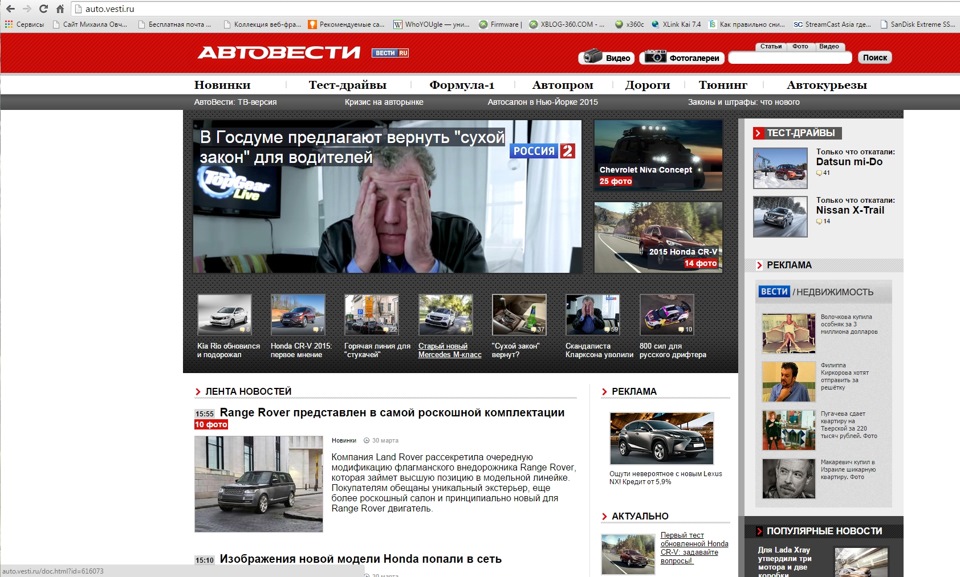Viewport: 960px width, 577px height.
Task: Click the browser forward arrow
Action: (27, 9)
